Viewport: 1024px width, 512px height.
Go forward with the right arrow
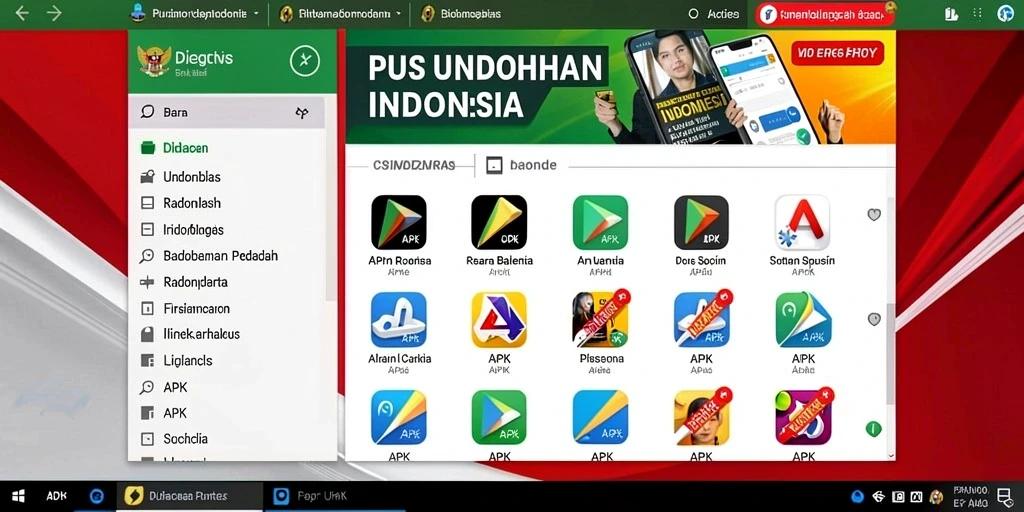coord(54,13)
